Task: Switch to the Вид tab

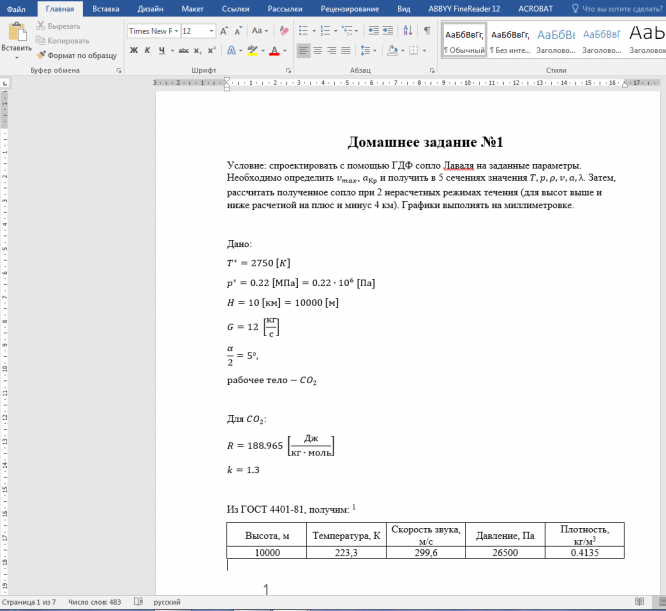Action: (404, 8)
